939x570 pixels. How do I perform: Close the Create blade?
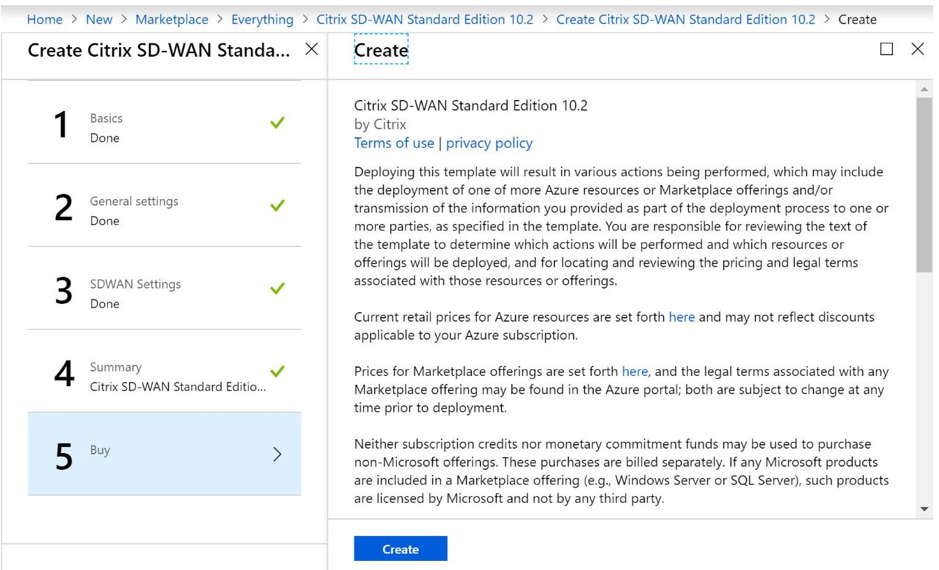[x=917, y=49]
